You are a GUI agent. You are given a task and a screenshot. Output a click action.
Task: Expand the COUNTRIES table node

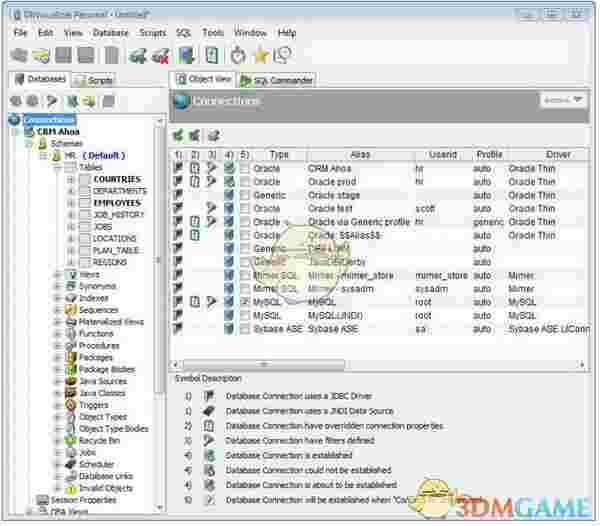[x=70, y=179]
